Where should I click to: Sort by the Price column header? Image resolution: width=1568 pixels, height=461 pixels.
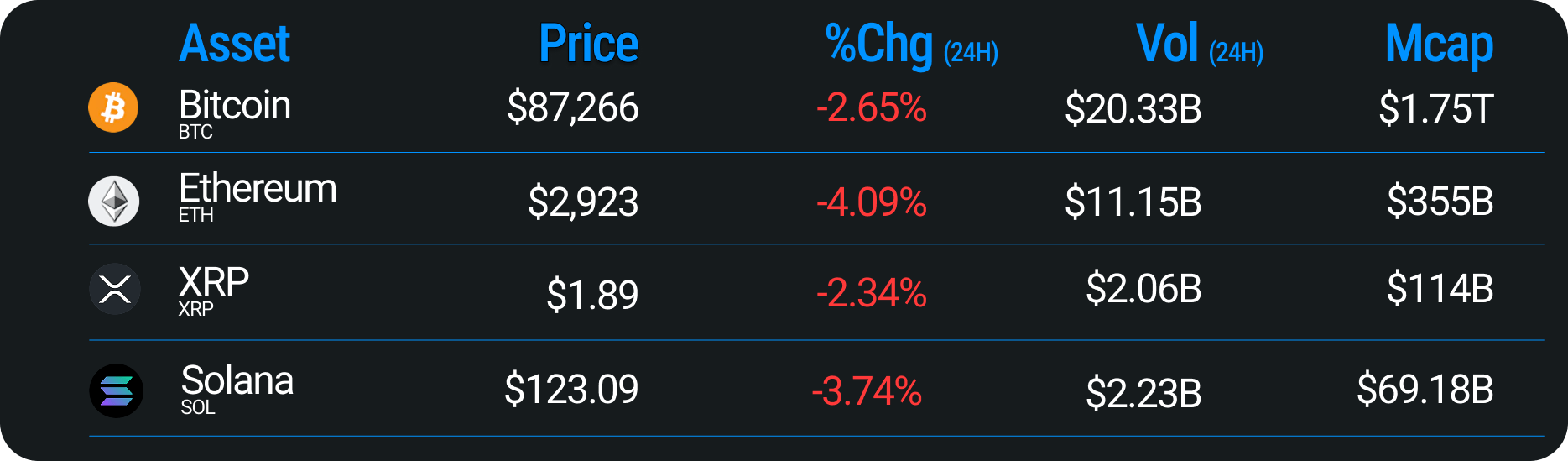click(x=588, y=44)
